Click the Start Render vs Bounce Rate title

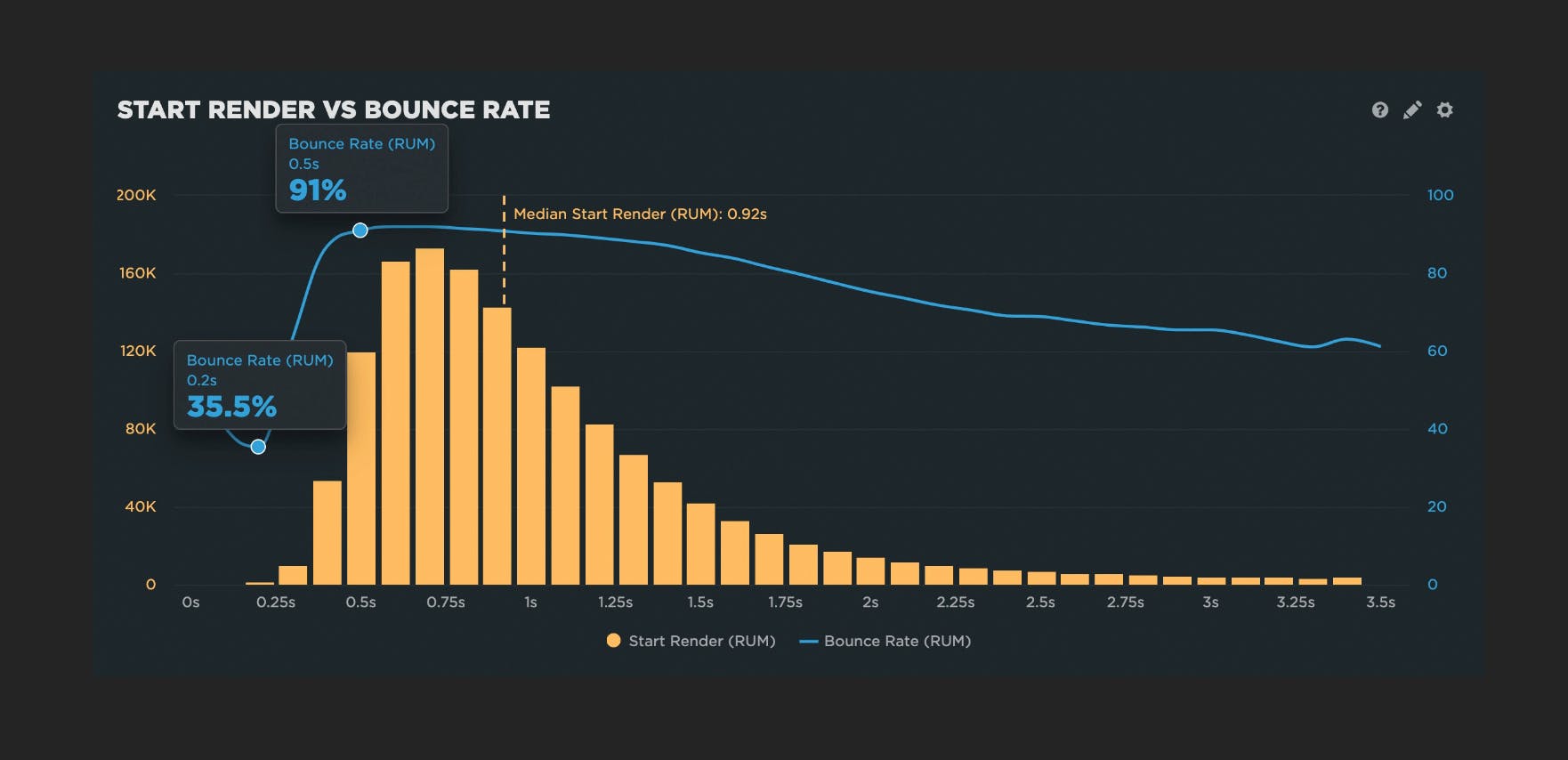click(334, 109)
